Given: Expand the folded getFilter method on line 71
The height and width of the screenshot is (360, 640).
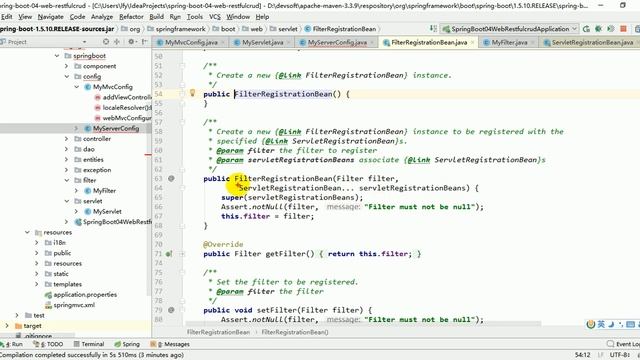Looking at the screenshot, I should 182,254.
